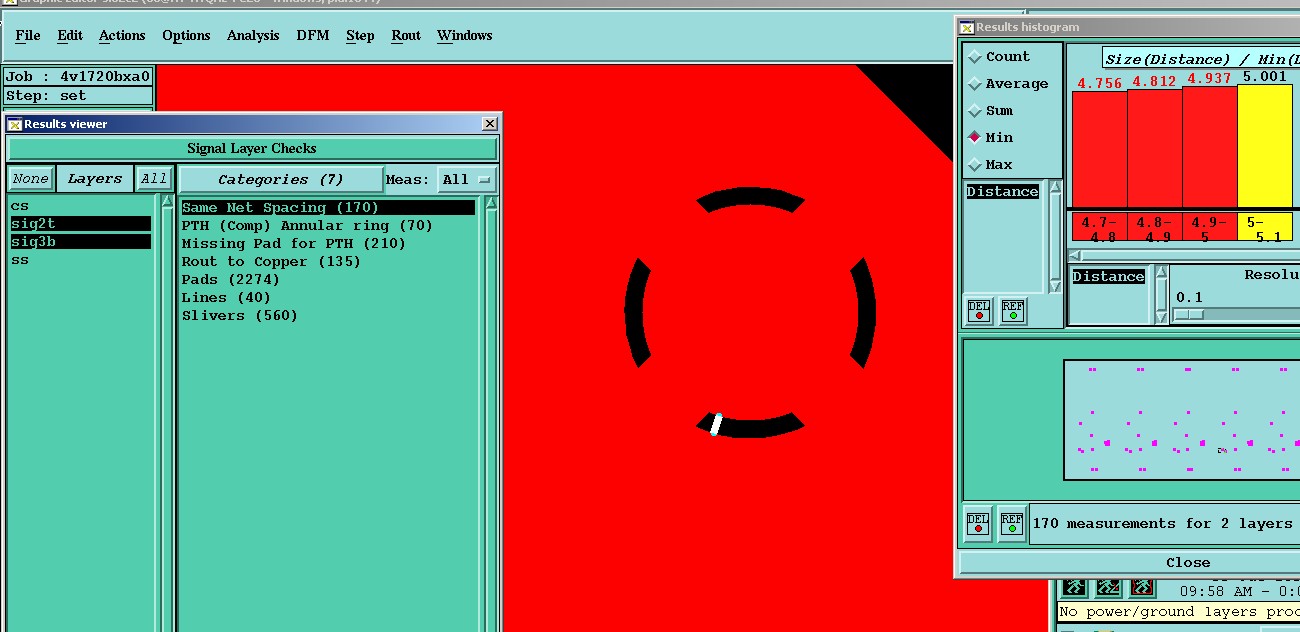
Task: Click None to deselect all layers
Action: 30,179
